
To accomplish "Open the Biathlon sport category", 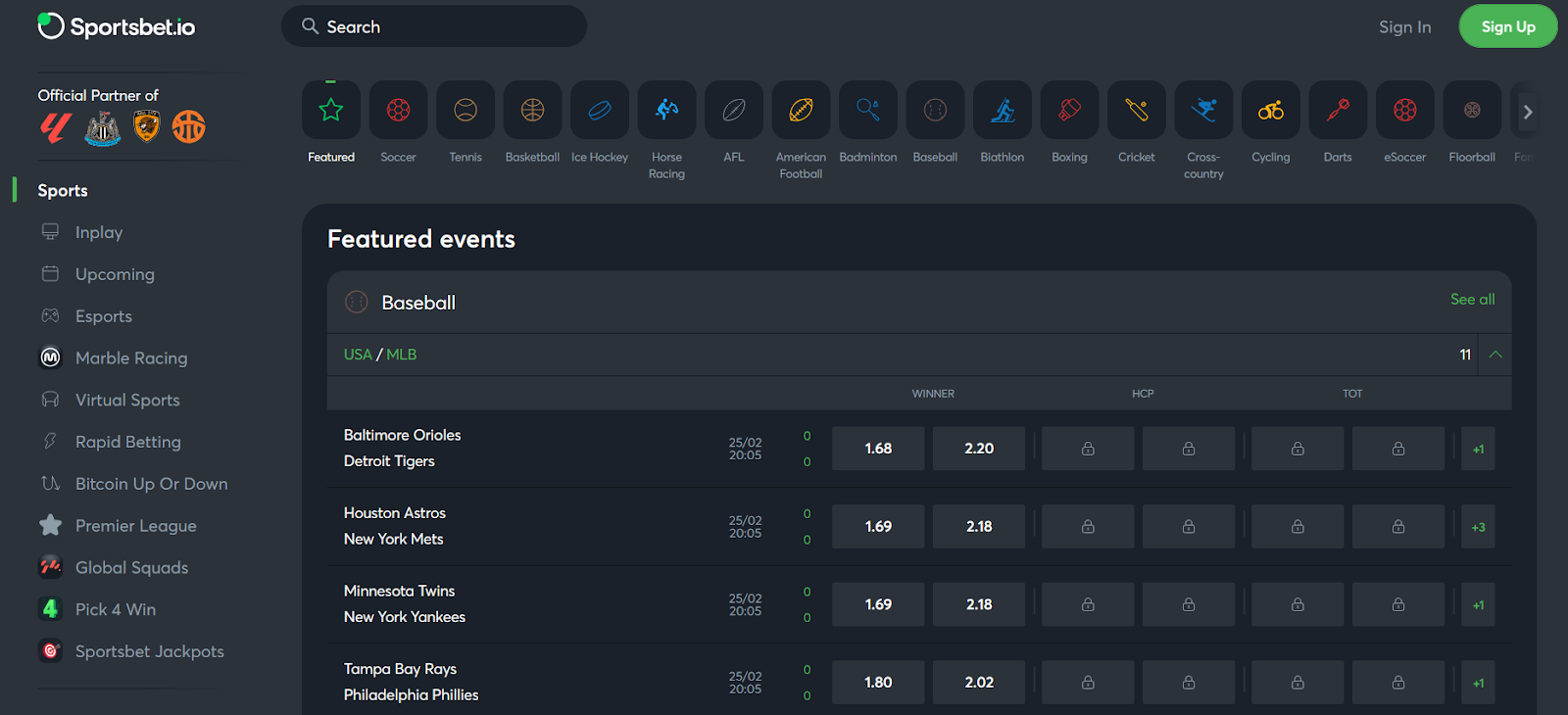I will click(1003, 110).
